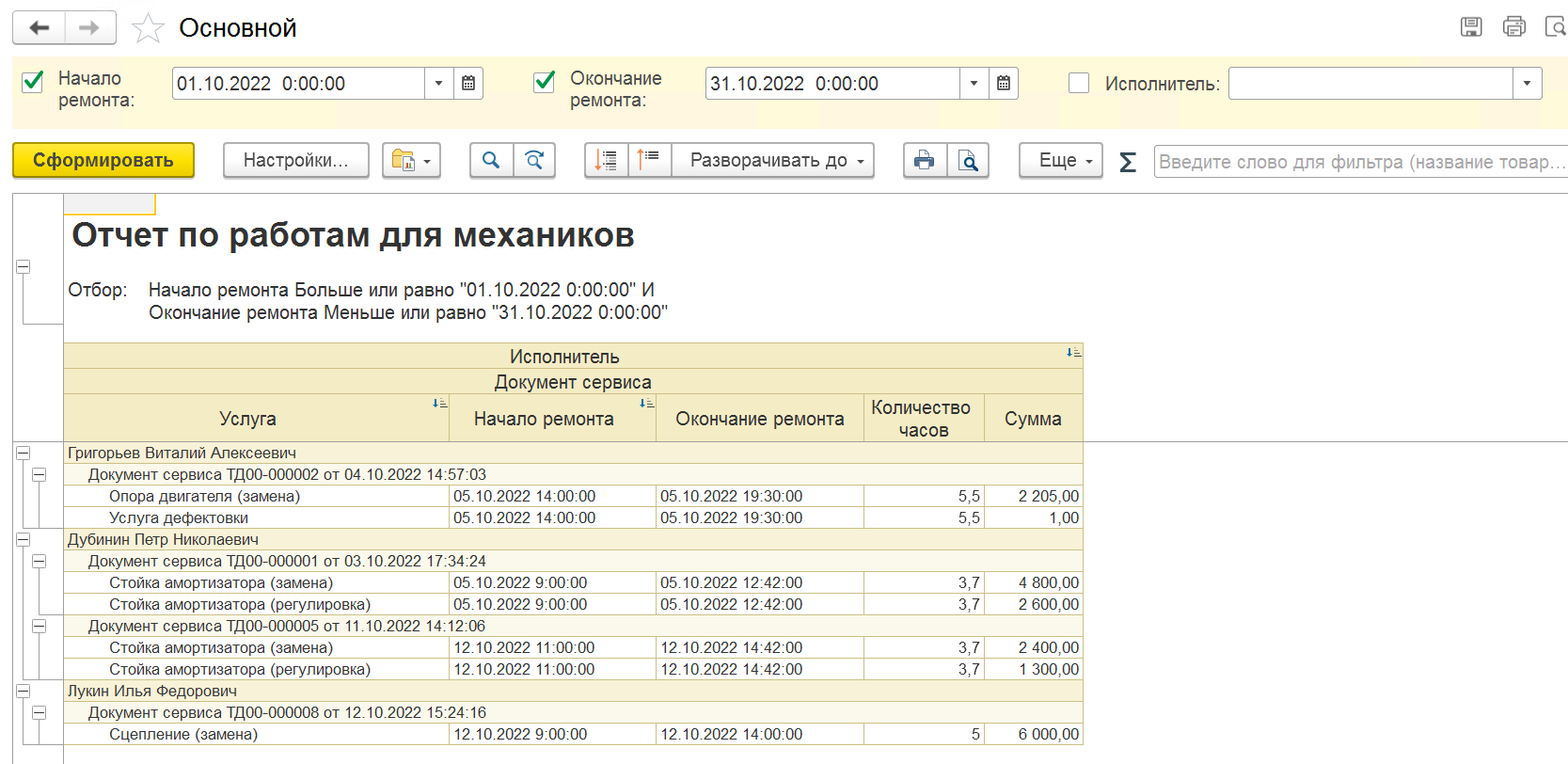Click sum cell 6 000,00
The image size is (1568, 764).
(1034, 734)
